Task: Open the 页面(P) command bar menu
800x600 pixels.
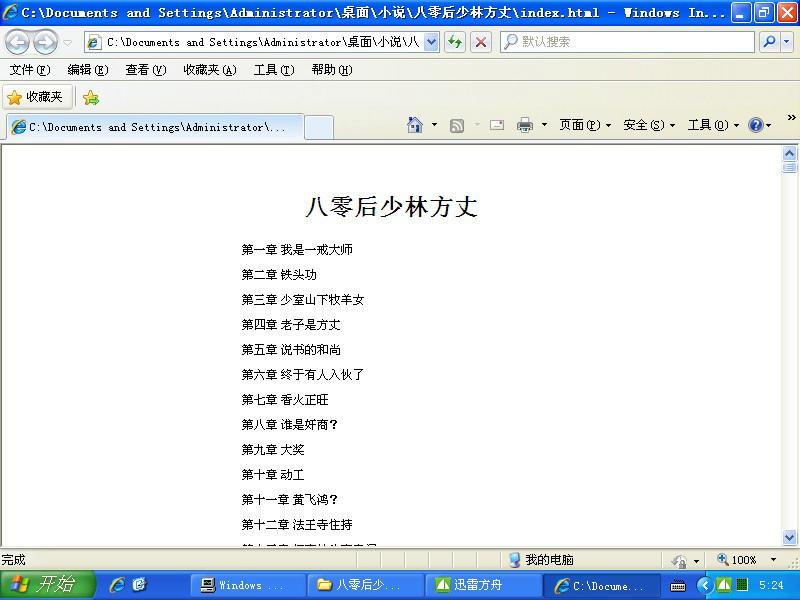Action: 585,125
